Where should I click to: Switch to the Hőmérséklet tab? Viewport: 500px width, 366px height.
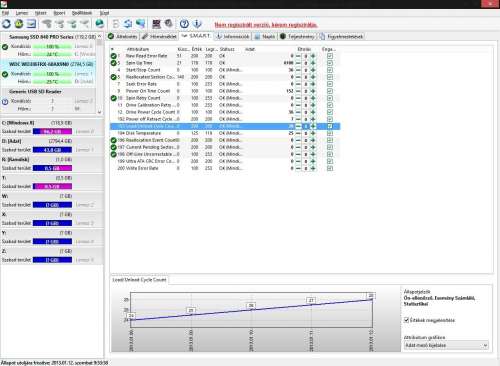[x=159, y=36]
